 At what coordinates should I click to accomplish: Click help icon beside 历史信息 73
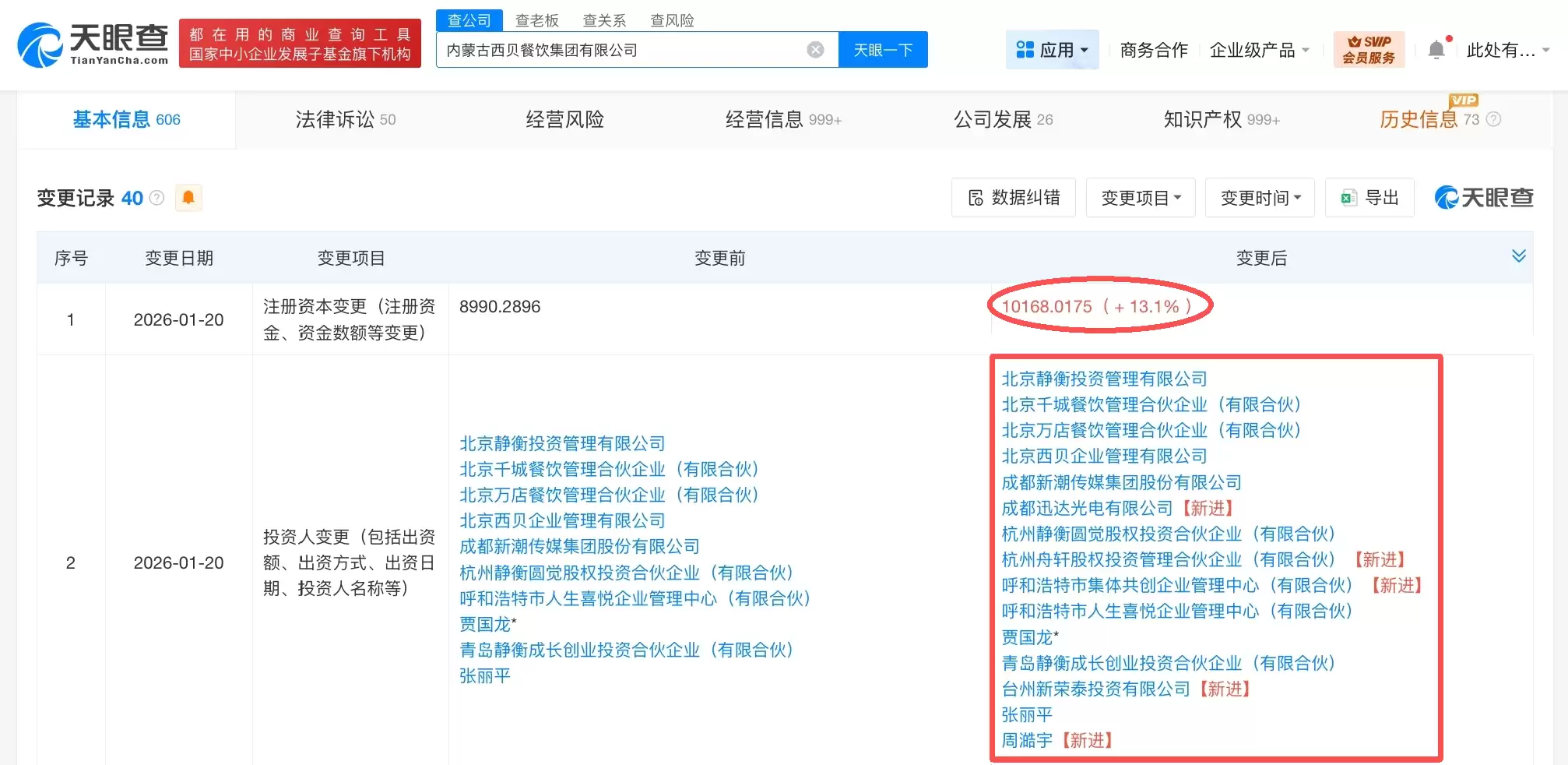point(1493,119)
